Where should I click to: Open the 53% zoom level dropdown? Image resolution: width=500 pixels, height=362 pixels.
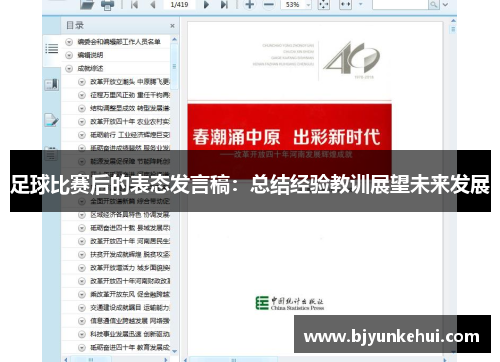coord(308,5)
